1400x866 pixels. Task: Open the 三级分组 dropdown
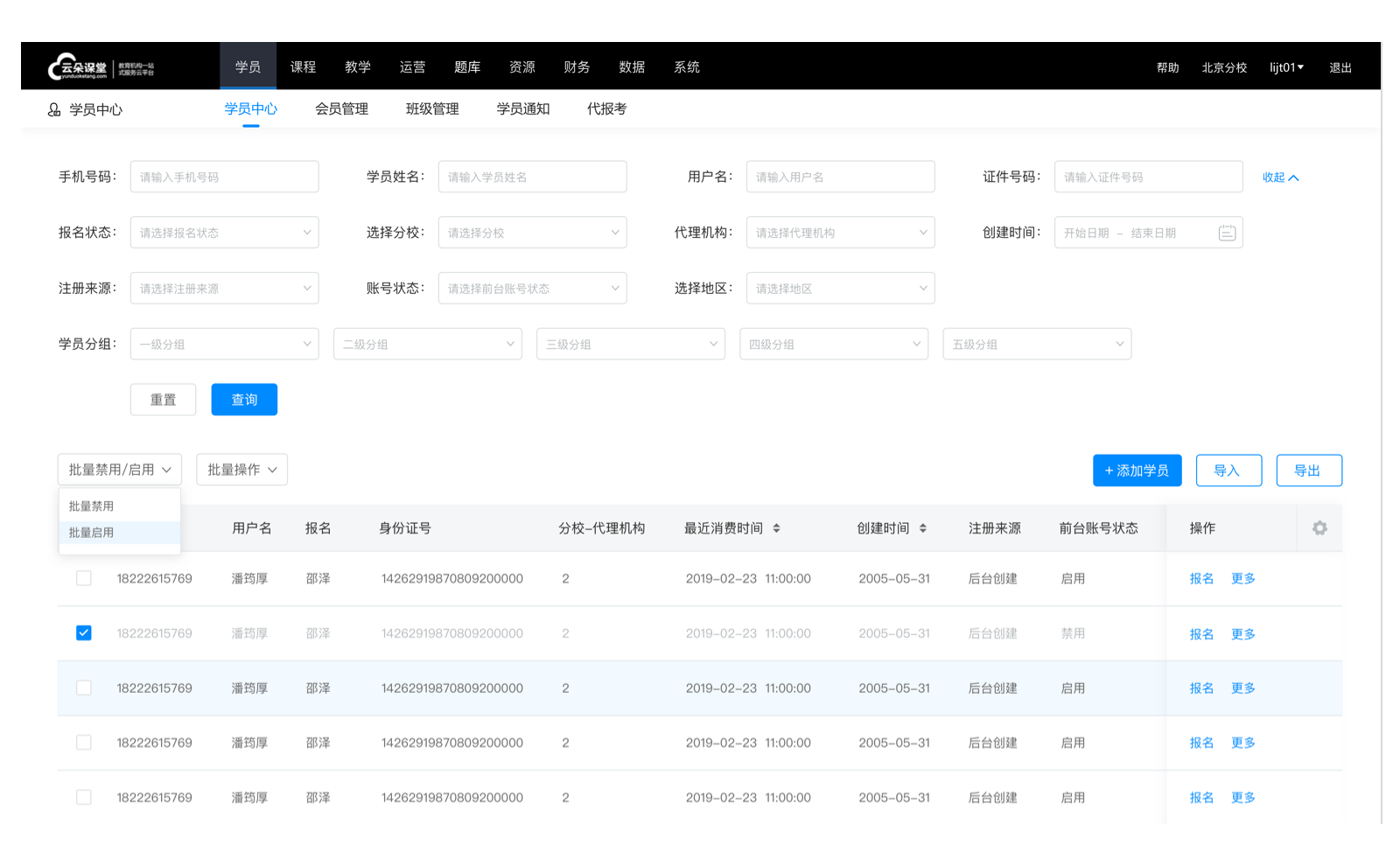click(x=630, y=343)
